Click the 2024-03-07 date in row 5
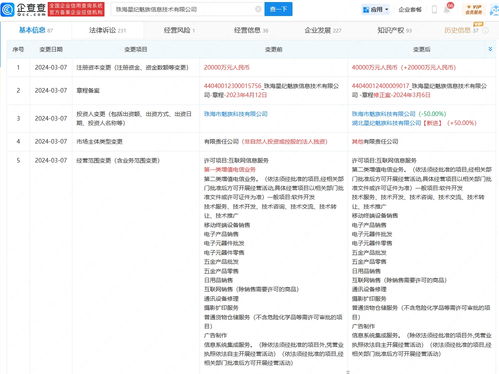Image resolution: width=499 pixels, height=374 pixels. click(x=51, y=161)
